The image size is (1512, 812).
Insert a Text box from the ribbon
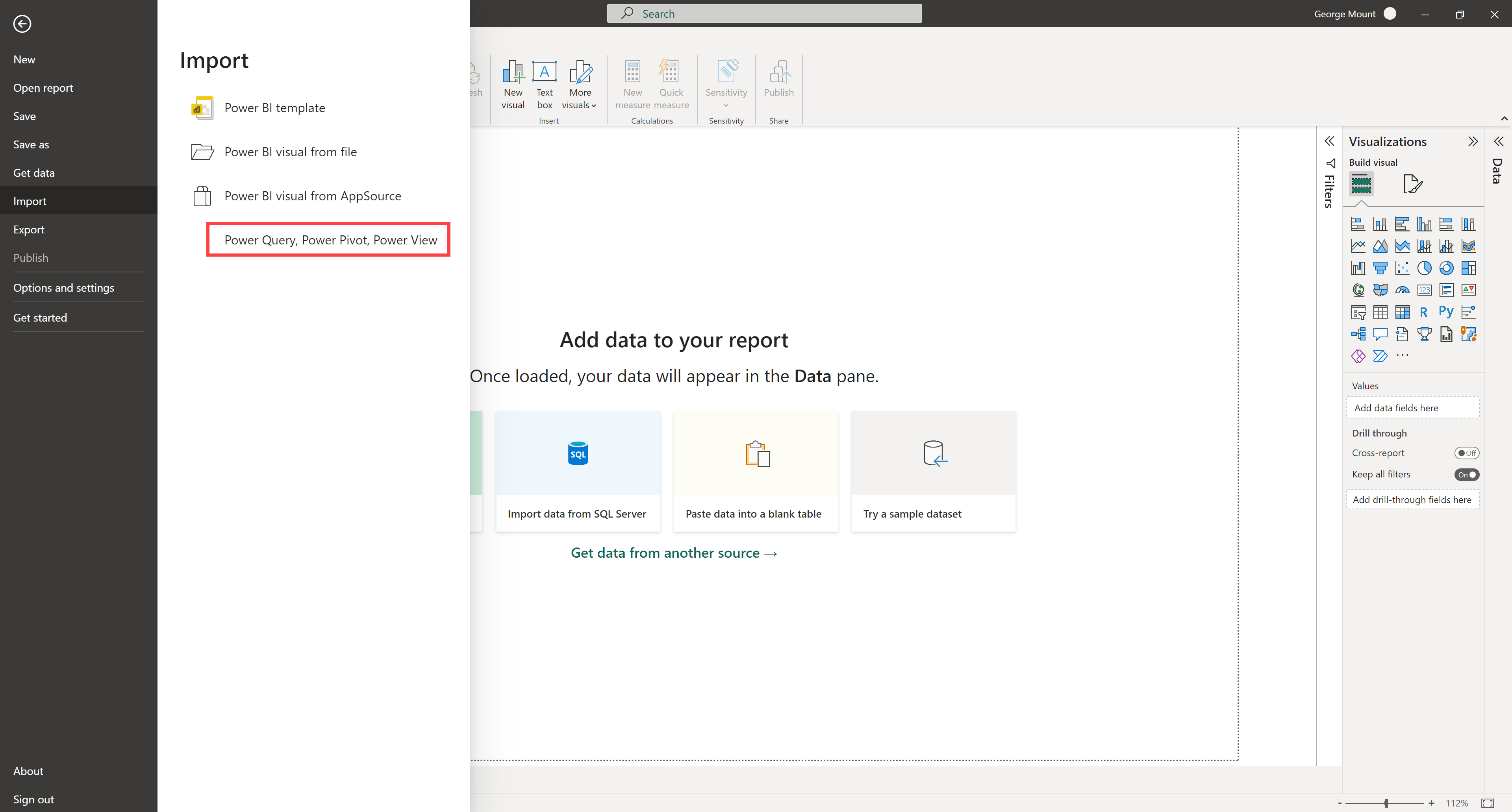pyautogui.click(x=544, y=85)
